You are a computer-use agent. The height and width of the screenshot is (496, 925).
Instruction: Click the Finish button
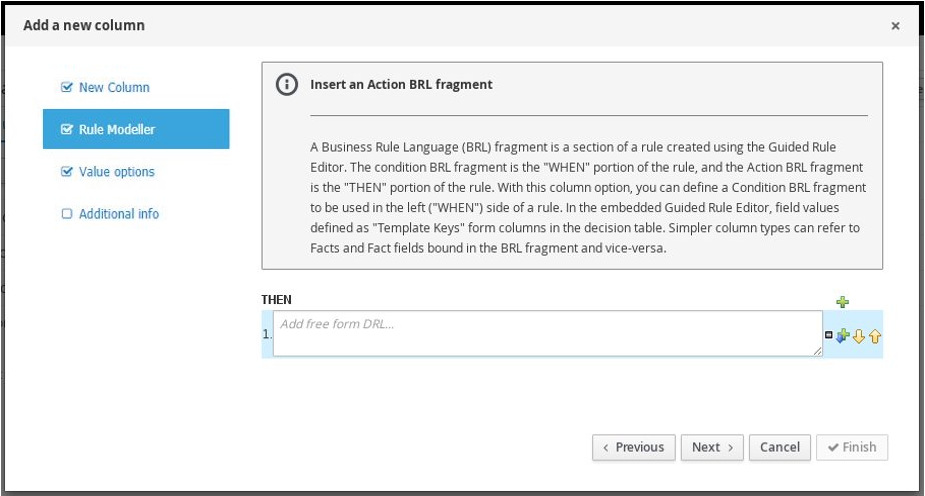pos(852,447)
